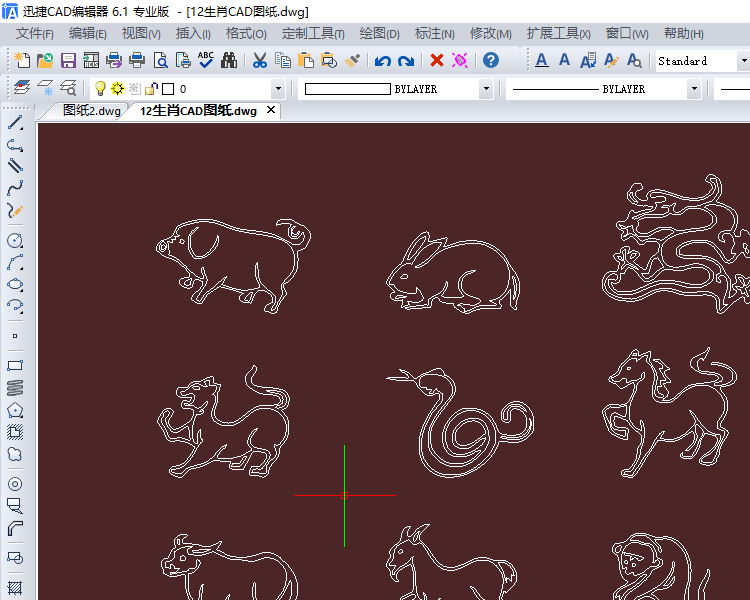Image resolution: width=750 pixels, height=600 pixels.
Task: Open the BYLAYER linetype dropdown
Action: pos(694,89)
